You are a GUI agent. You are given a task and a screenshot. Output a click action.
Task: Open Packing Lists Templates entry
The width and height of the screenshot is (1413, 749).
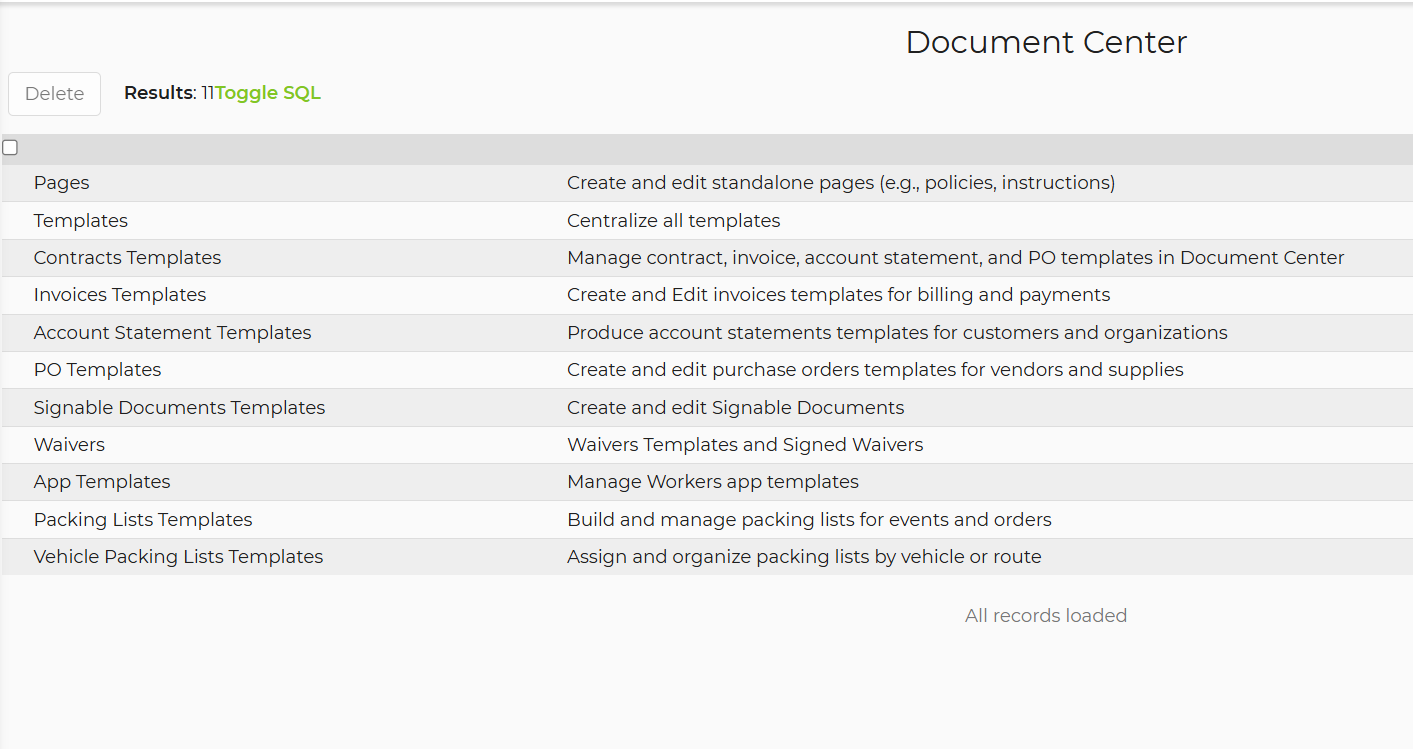pos(143,520)
